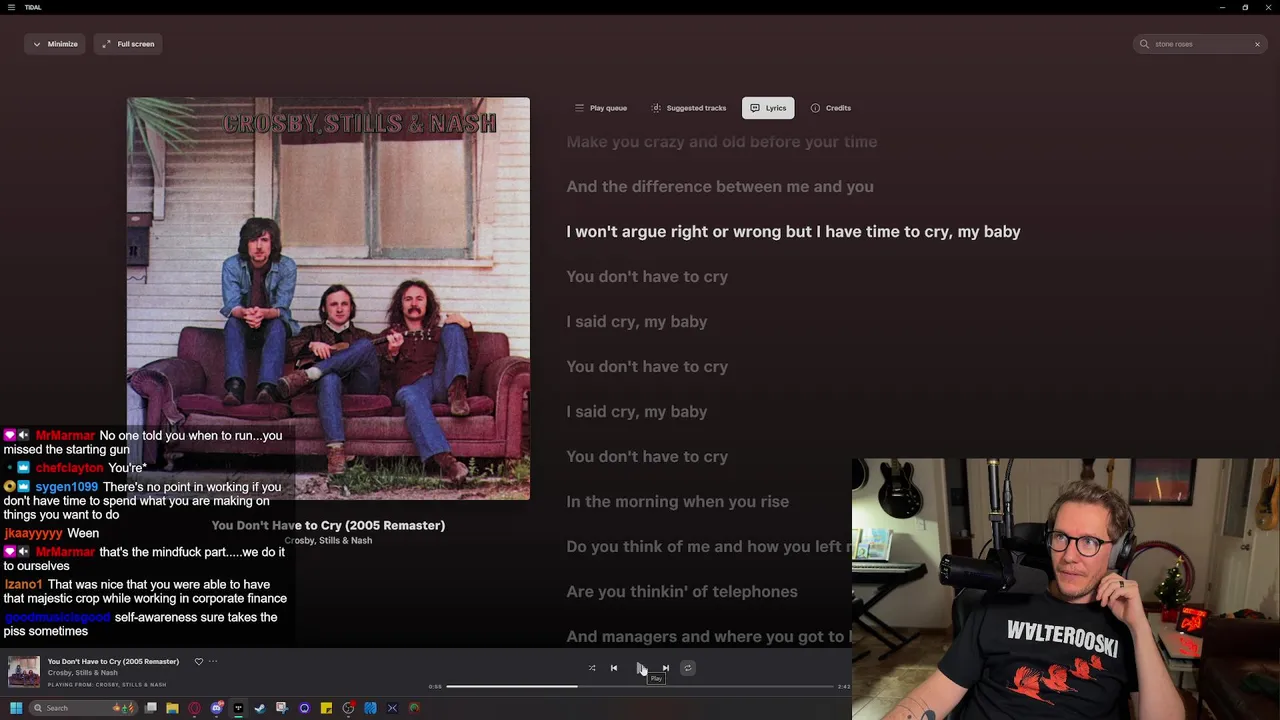
Task: Click the Play button in player bar
Action: point(641,668)
